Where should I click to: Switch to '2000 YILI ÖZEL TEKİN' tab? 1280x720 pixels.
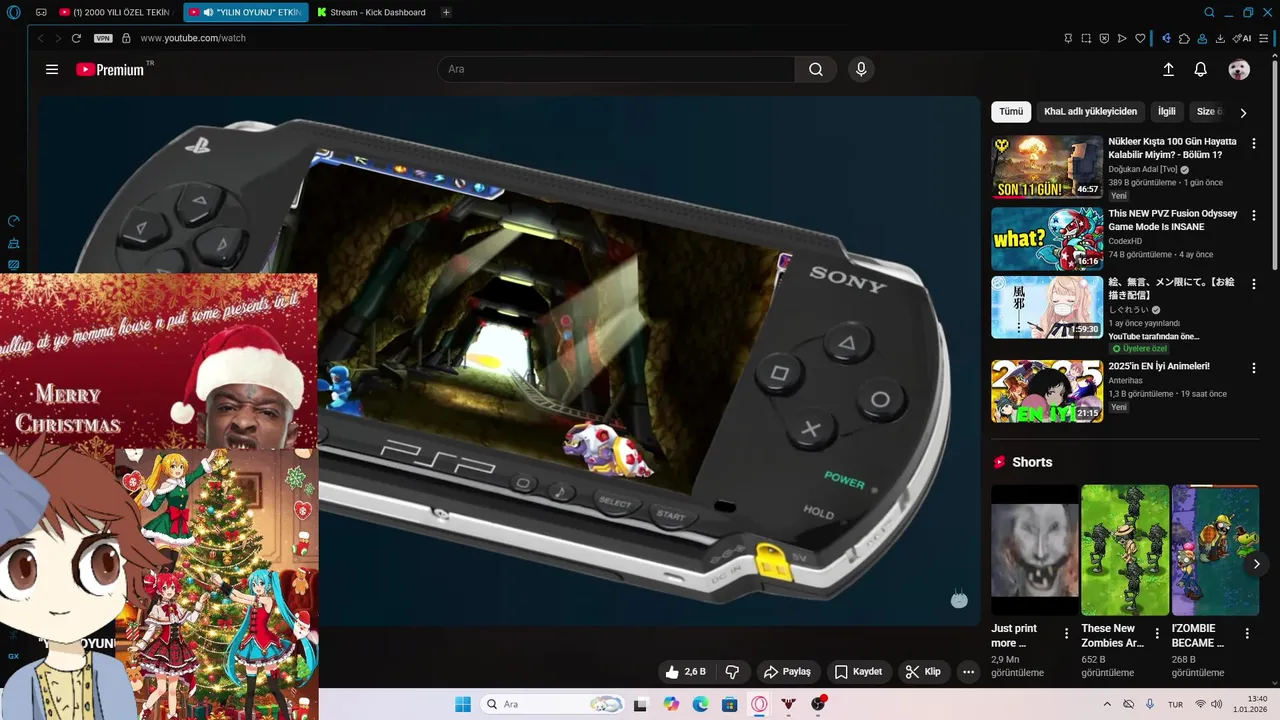[118, 12]
